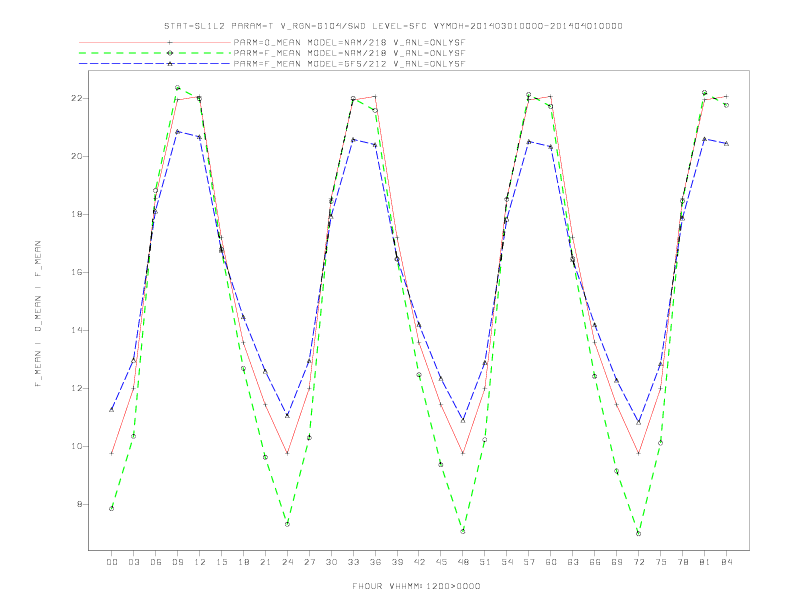Click x-axis tick label 75
The height and width of the screenshot is (612, 792).
pos(661,562)
